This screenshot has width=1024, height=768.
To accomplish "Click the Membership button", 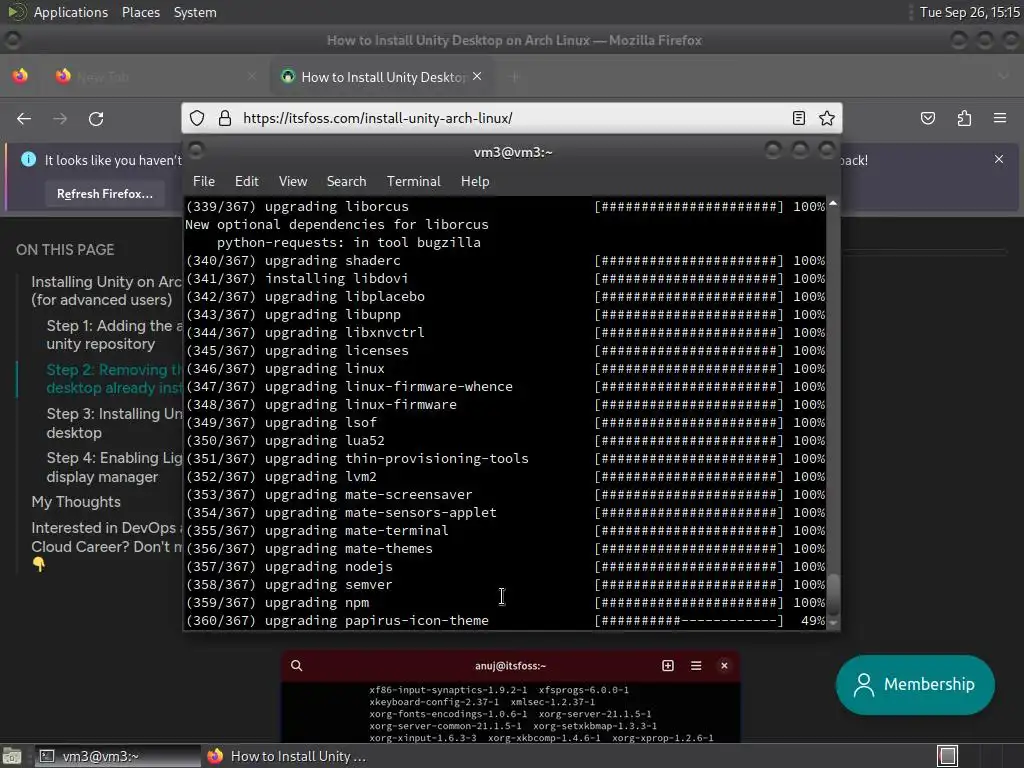I will click(915, 684).
